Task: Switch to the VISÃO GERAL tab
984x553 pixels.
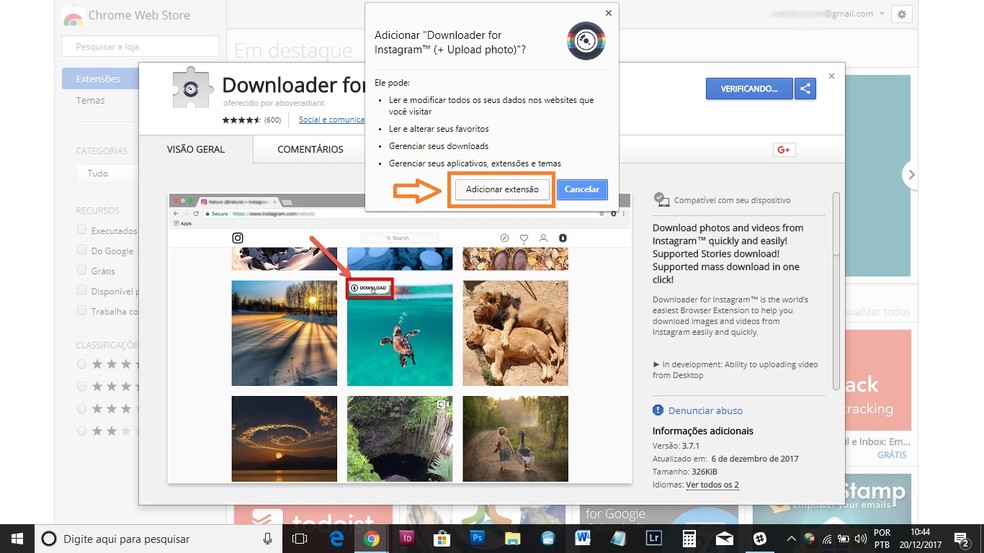Action: [x=196, y=149]
